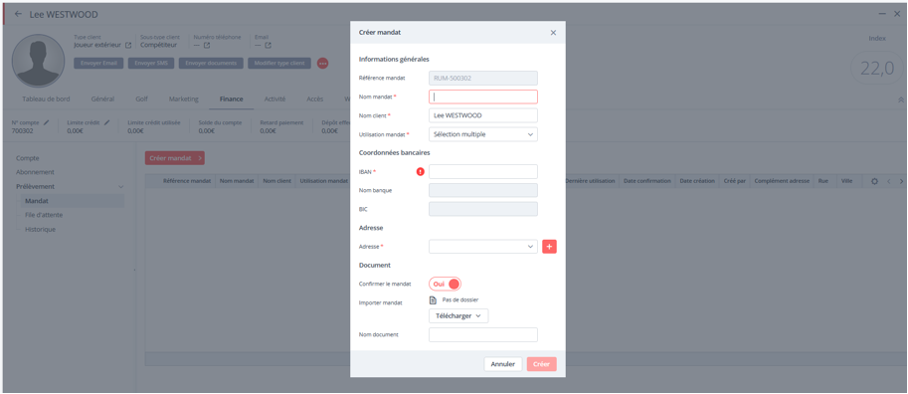Switch to Activité tab

pos(274,99)
